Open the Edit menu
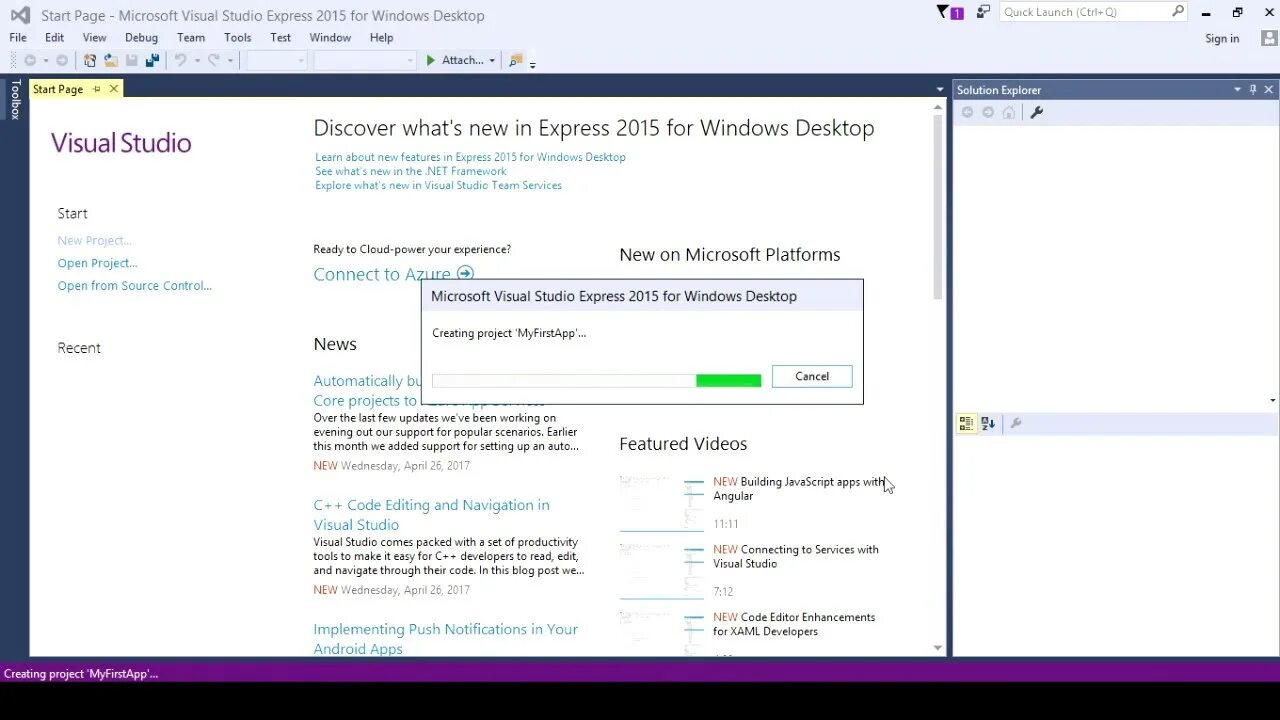 pyautogui.click(x=54, y=38)
